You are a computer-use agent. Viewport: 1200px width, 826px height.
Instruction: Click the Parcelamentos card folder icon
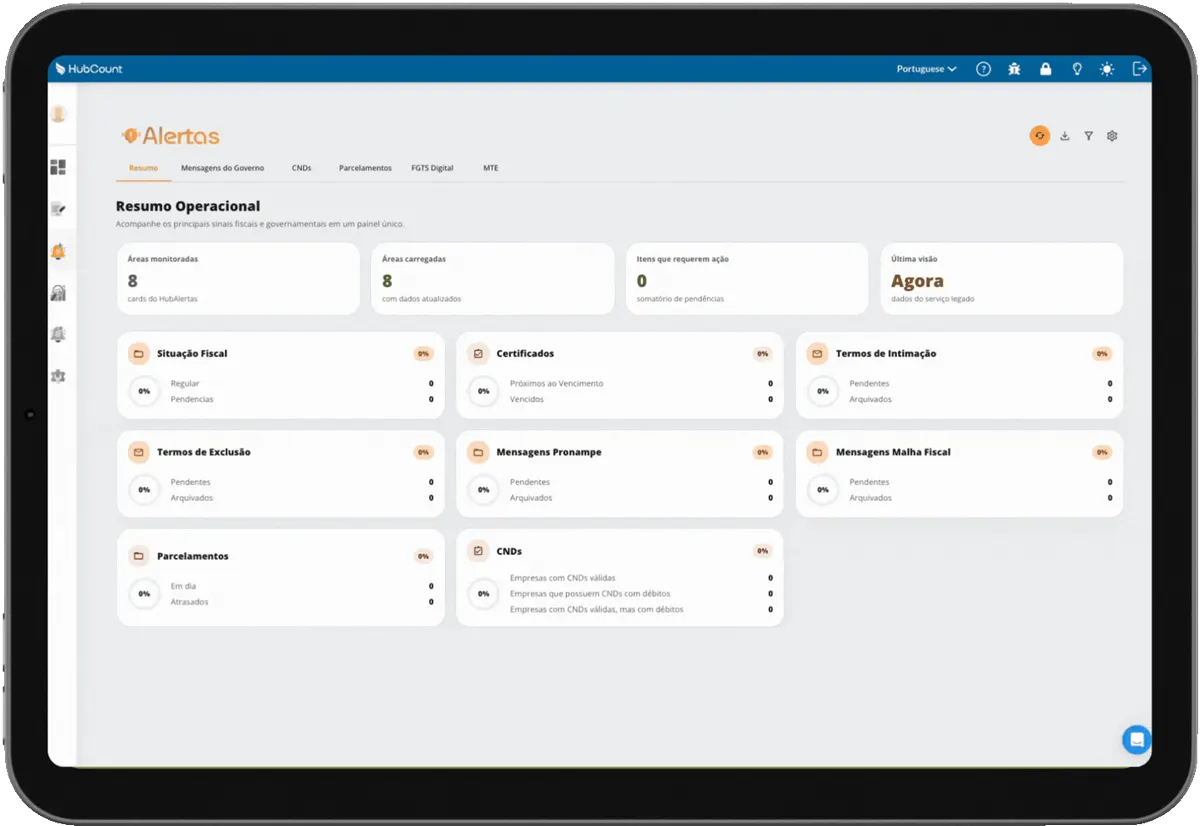[138, 556]
